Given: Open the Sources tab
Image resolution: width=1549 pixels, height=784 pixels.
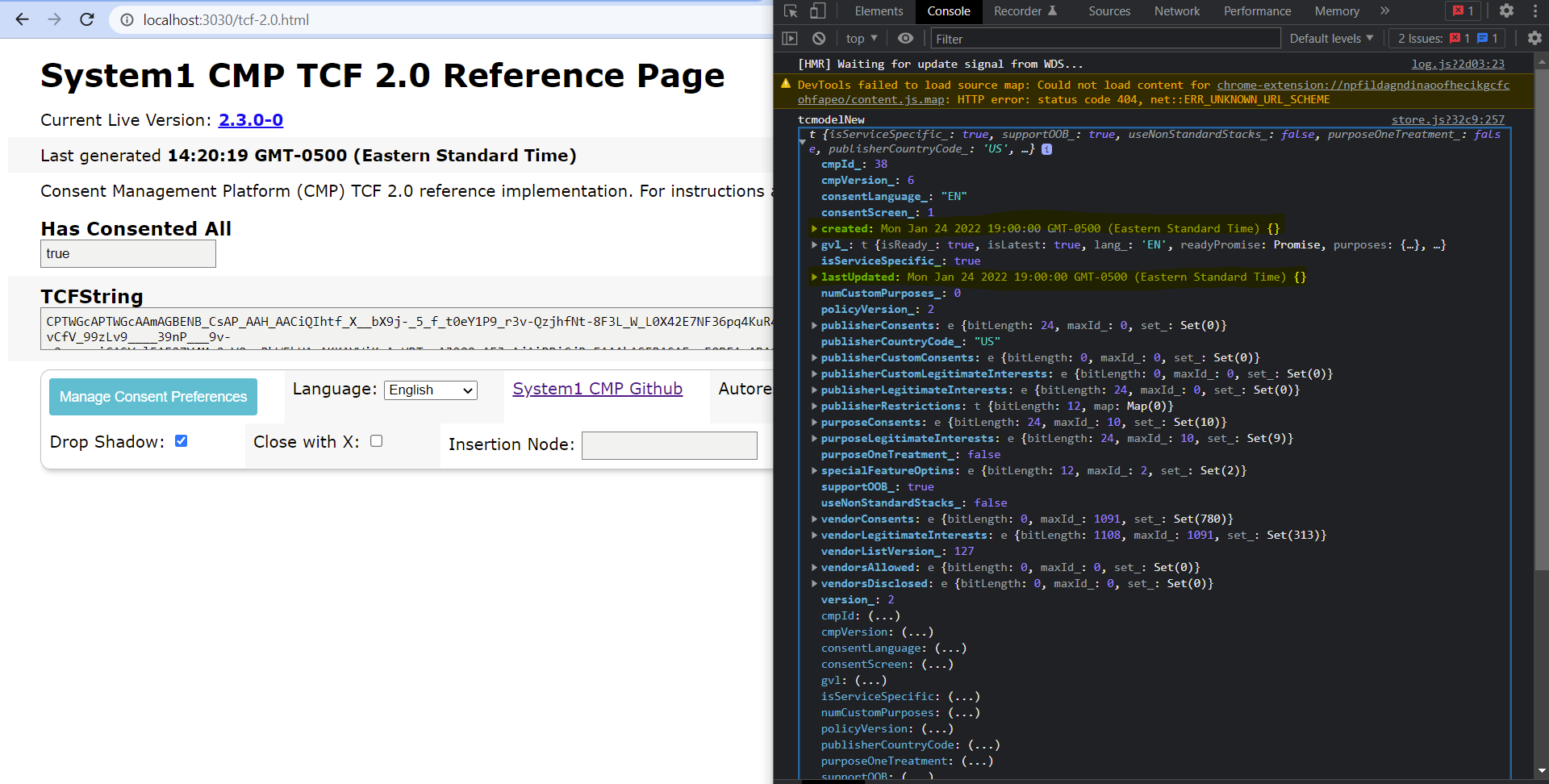Looking at the screenshot, I should pos(1109,11).
